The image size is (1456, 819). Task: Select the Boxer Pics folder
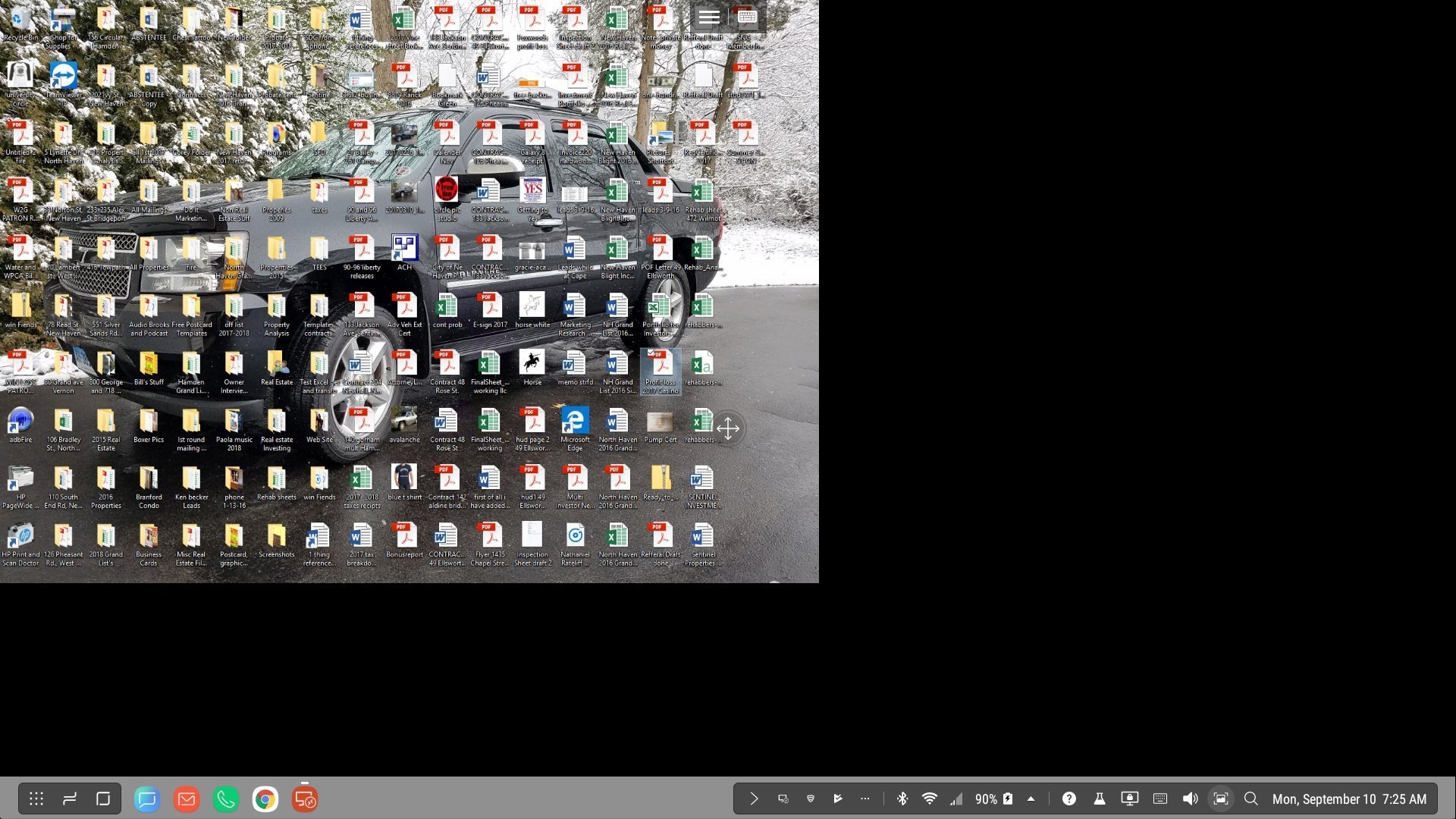coord(149,425)
